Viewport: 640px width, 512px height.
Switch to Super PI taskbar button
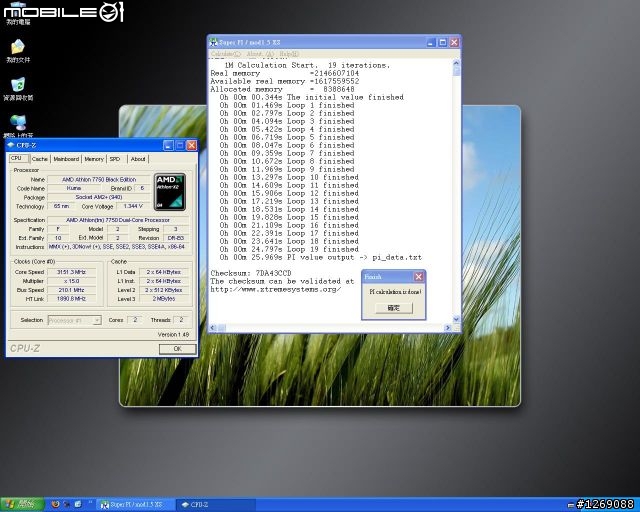[137, 505]
